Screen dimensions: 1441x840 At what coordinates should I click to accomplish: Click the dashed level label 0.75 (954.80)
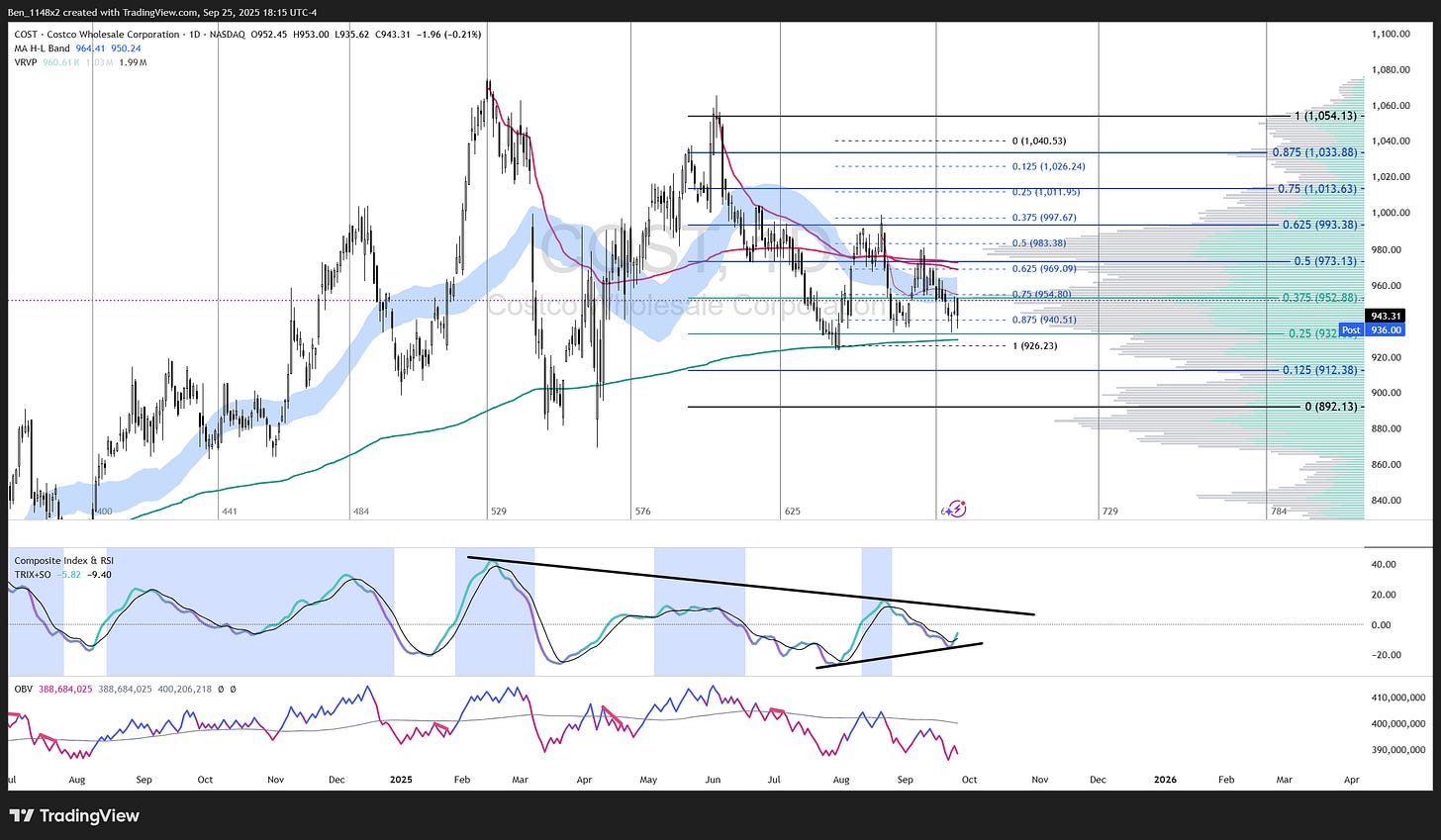point(1041,294)
